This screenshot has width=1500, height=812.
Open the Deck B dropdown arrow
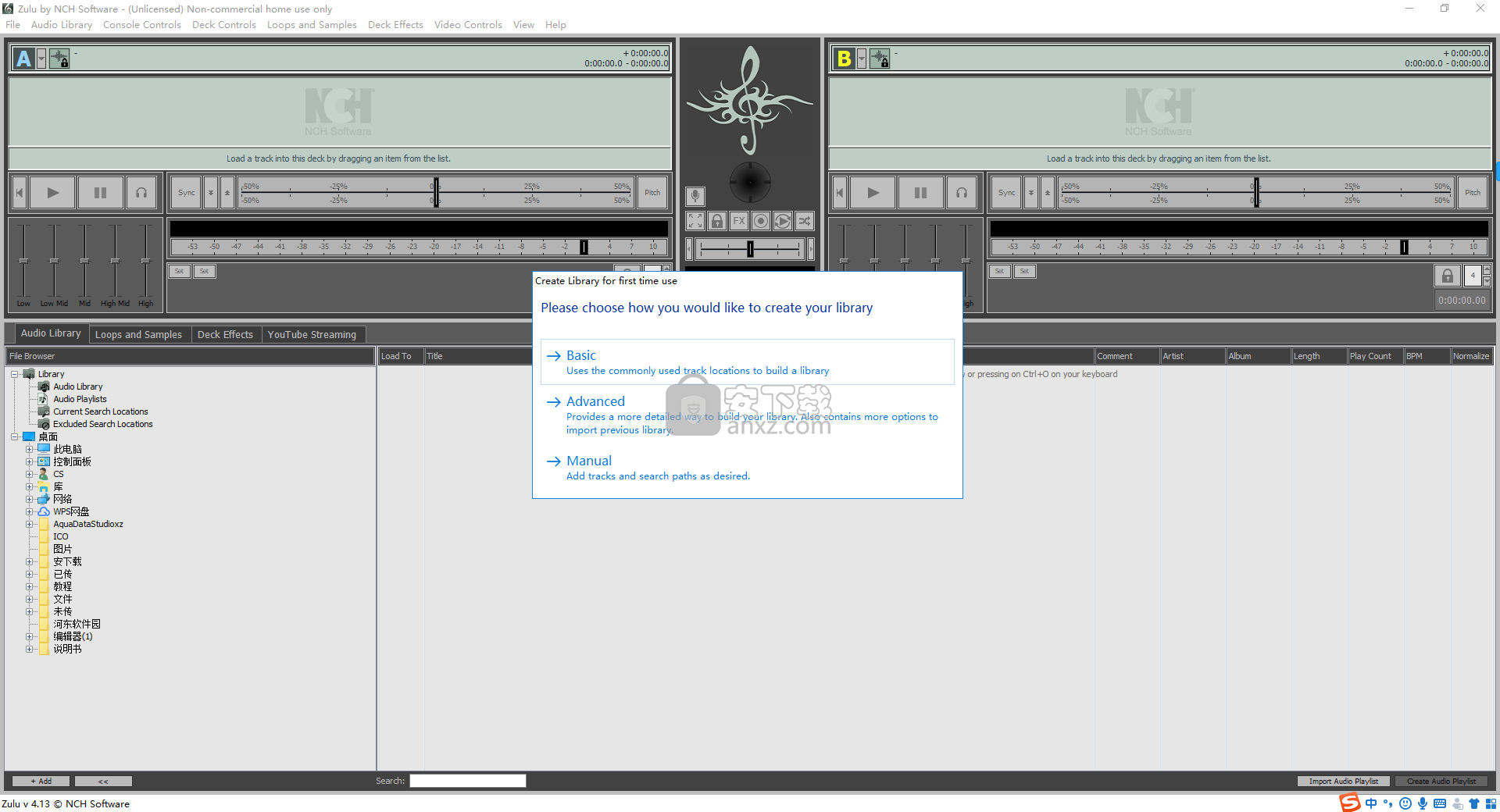click(862, 59)
